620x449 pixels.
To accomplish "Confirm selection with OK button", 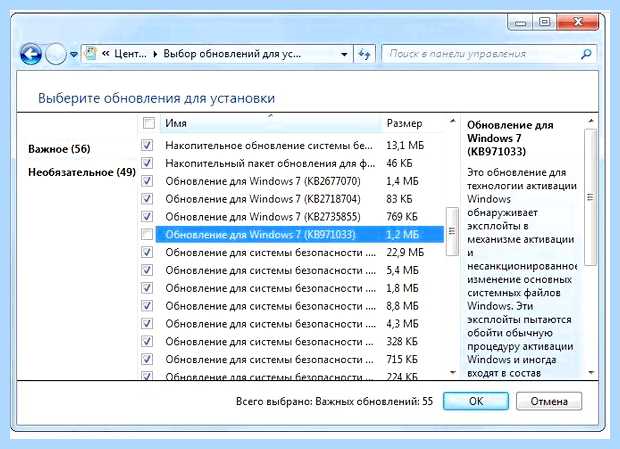I will coord(476,401).
